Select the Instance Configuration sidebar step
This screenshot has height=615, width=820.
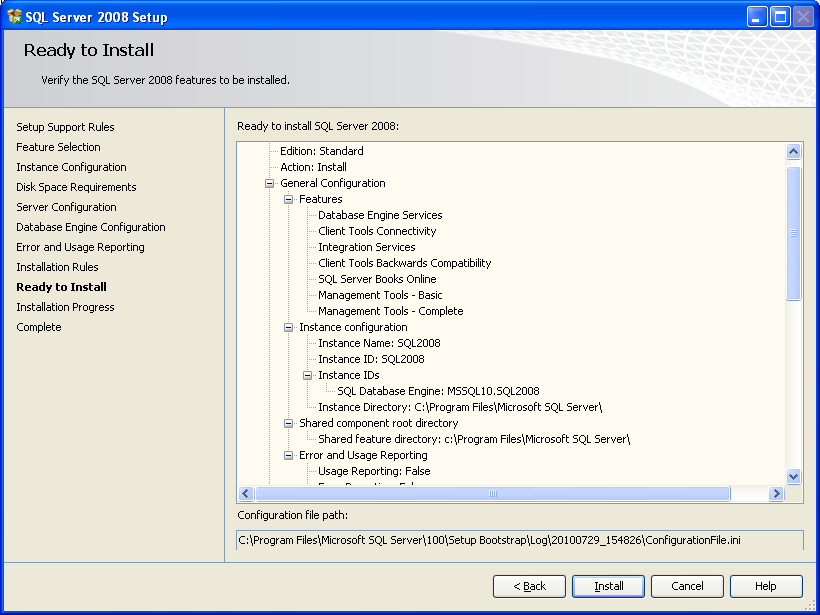71,167
